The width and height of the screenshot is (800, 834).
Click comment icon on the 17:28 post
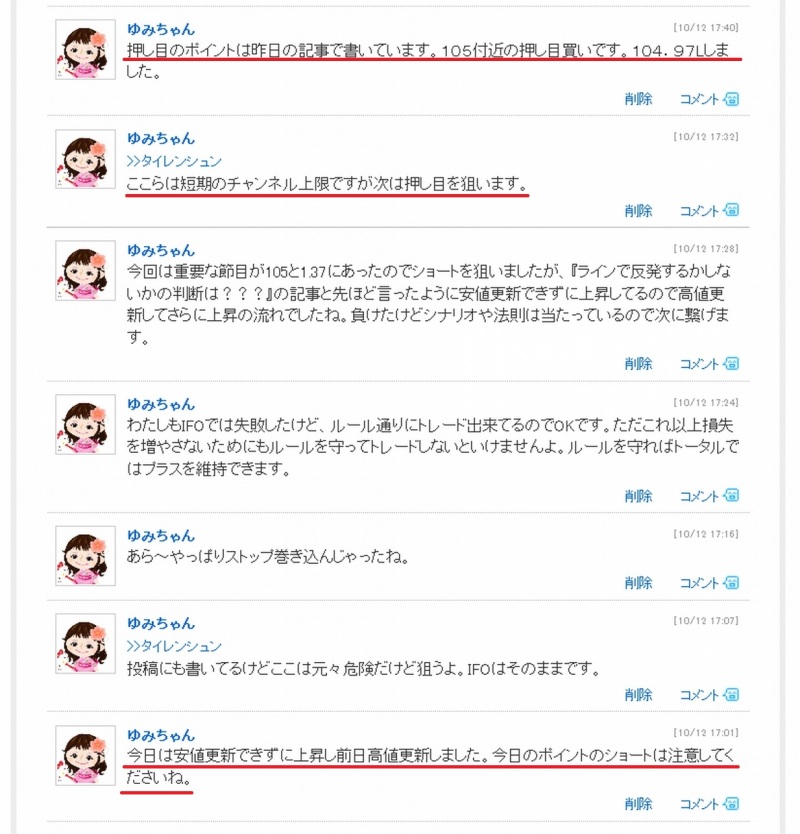[731, 363]
